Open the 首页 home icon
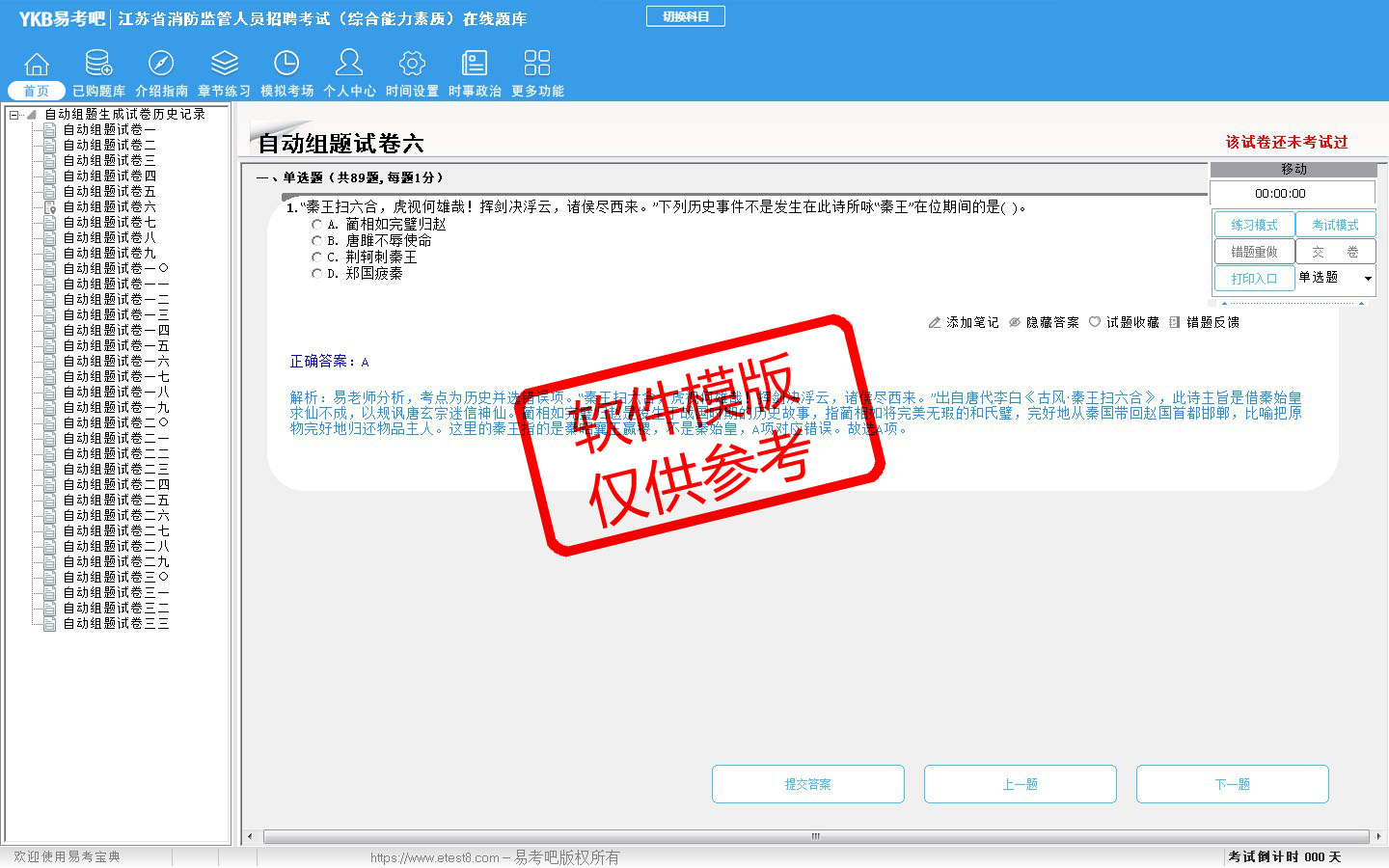The image size is (1389, 868). (37, 64)
